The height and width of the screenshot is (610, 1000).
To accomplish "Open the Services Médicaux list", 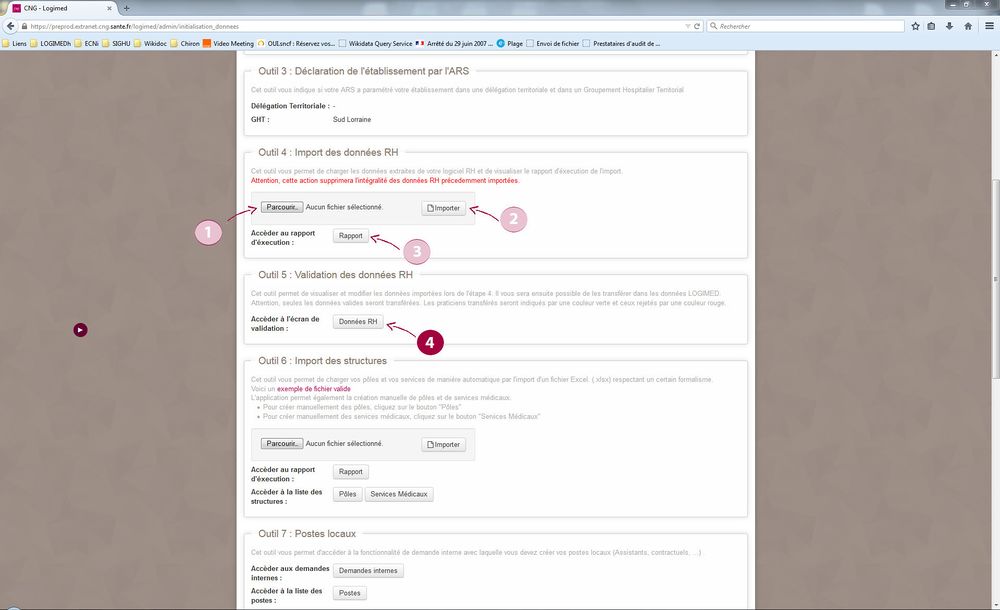I will 399,494.
